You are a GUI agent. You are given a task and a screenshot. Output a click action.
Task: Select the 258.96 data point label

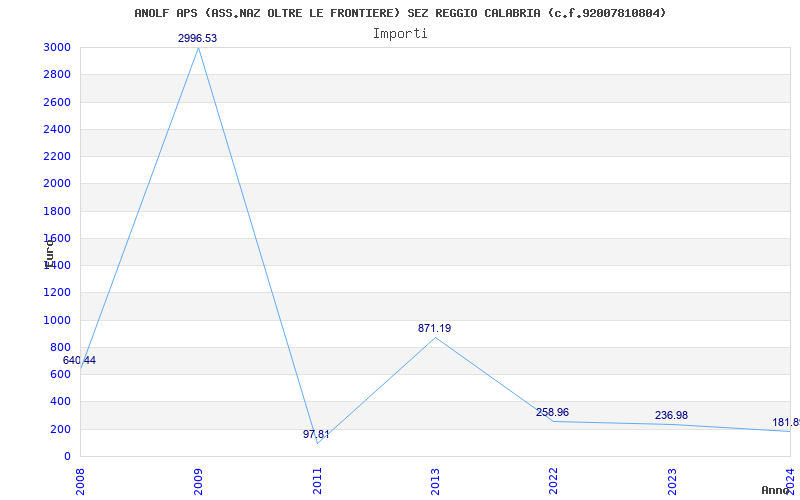coord(553,412)
